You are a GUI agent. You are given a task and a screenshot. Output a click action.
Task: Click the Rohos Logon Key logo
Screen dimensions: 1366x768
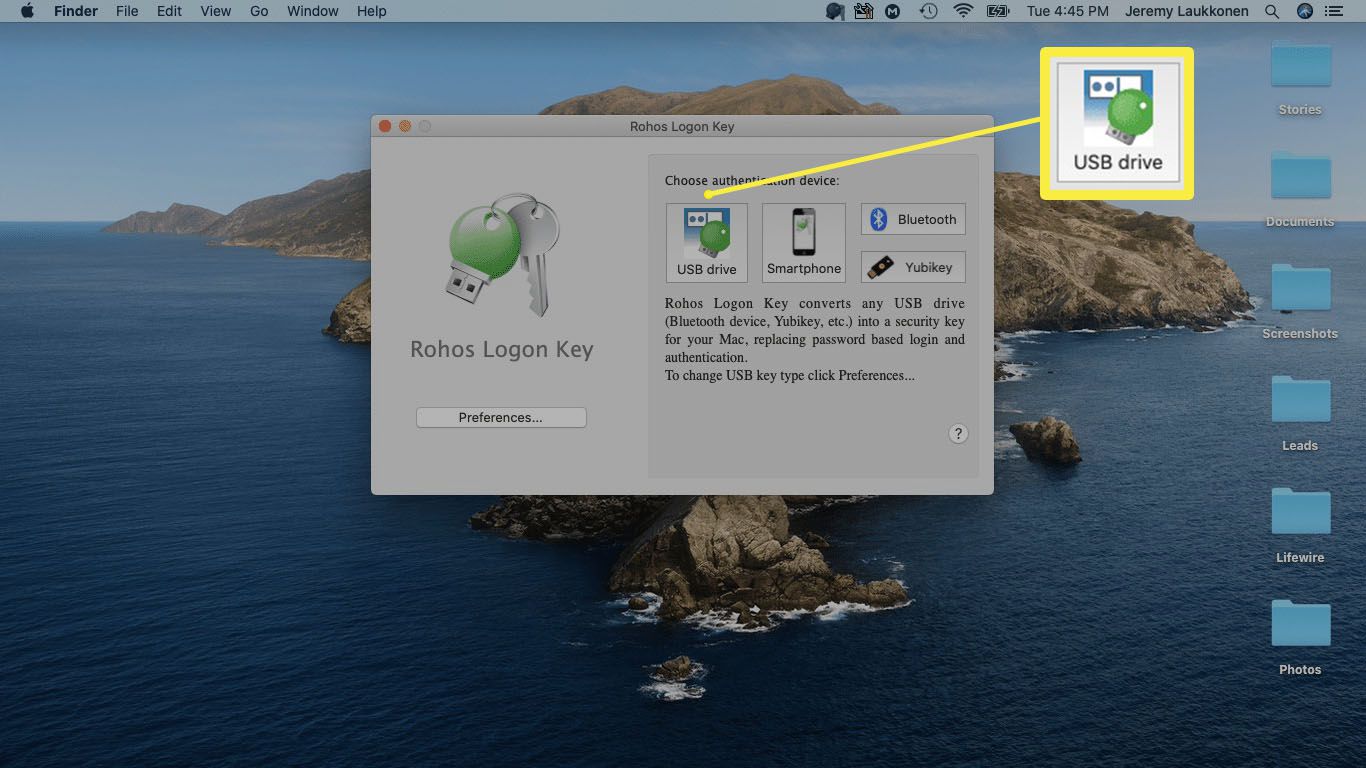click(x=501, y=256)
